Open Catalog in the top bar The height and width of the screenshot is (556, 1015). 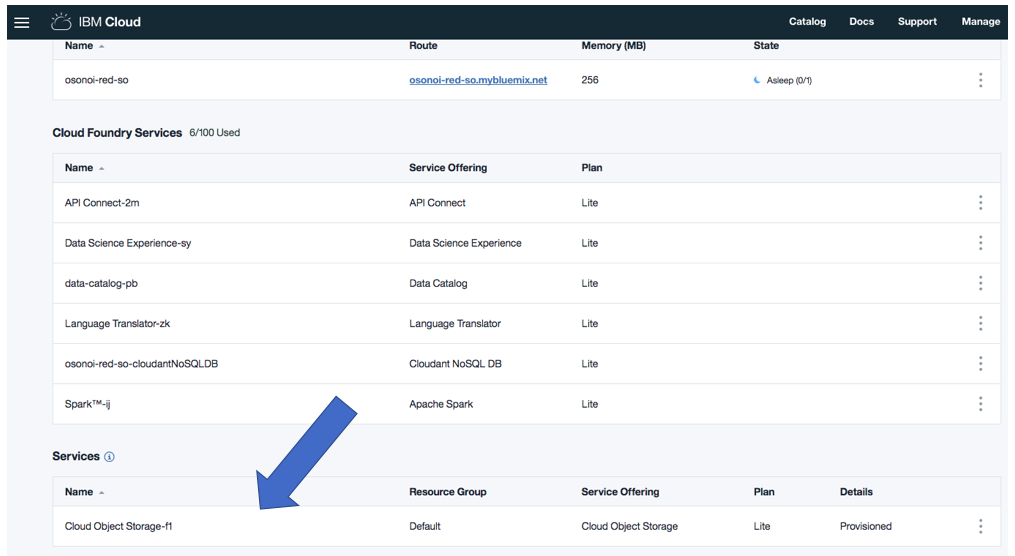[807, 21]
